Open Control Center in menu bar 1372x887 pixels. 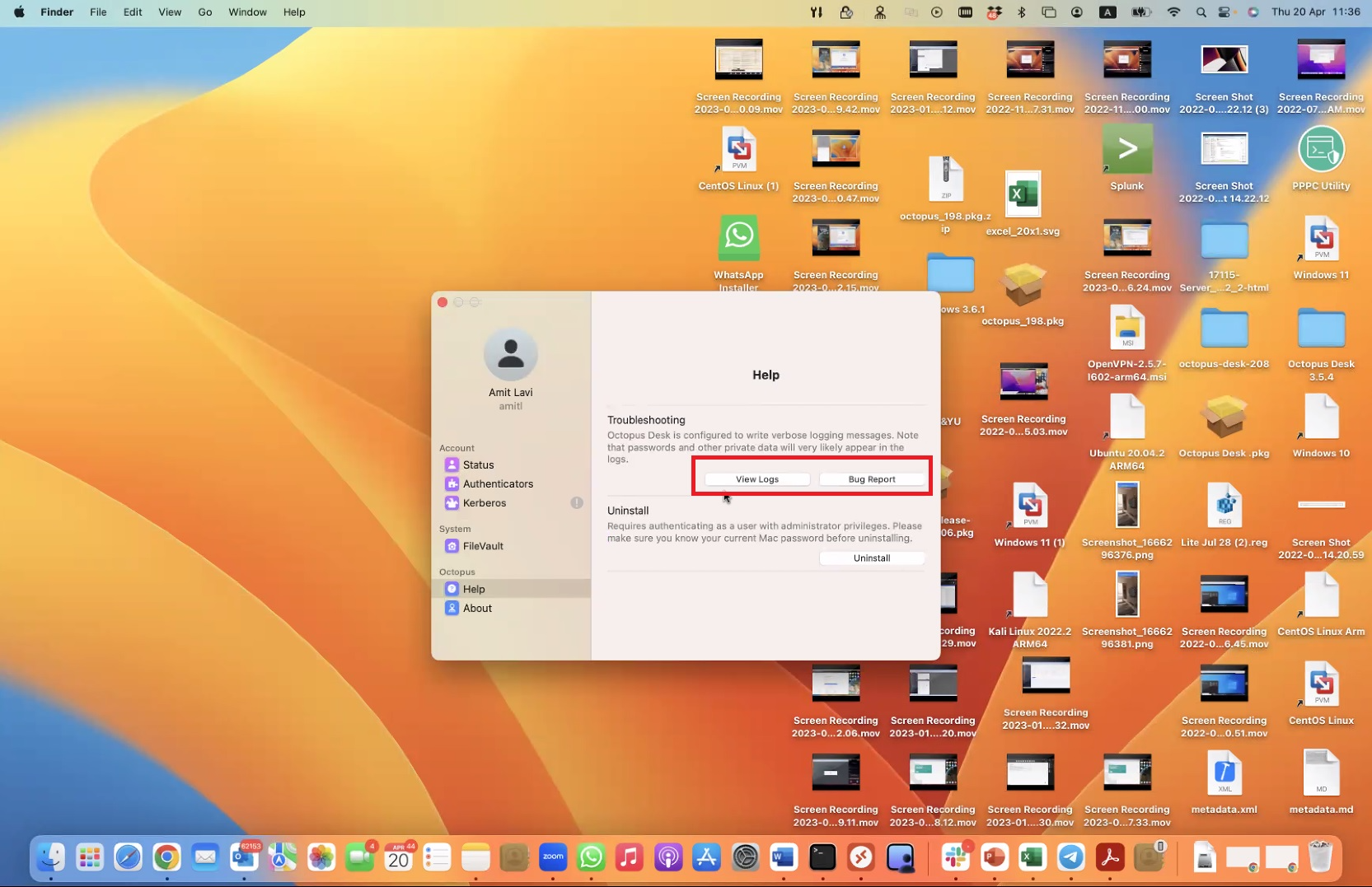1224,12
